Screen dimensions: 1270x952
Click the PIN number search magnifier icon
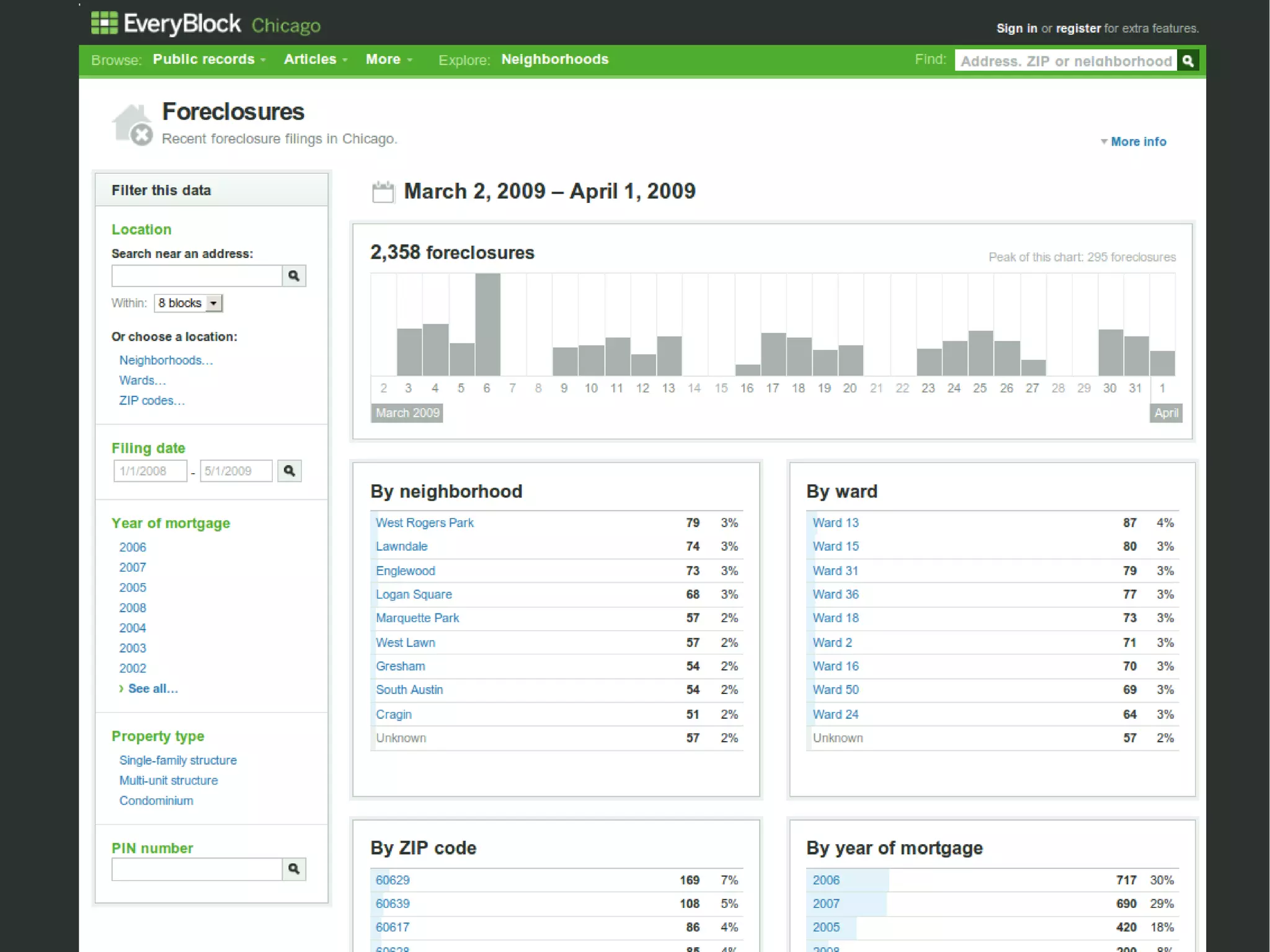click(x=294, y=869)
